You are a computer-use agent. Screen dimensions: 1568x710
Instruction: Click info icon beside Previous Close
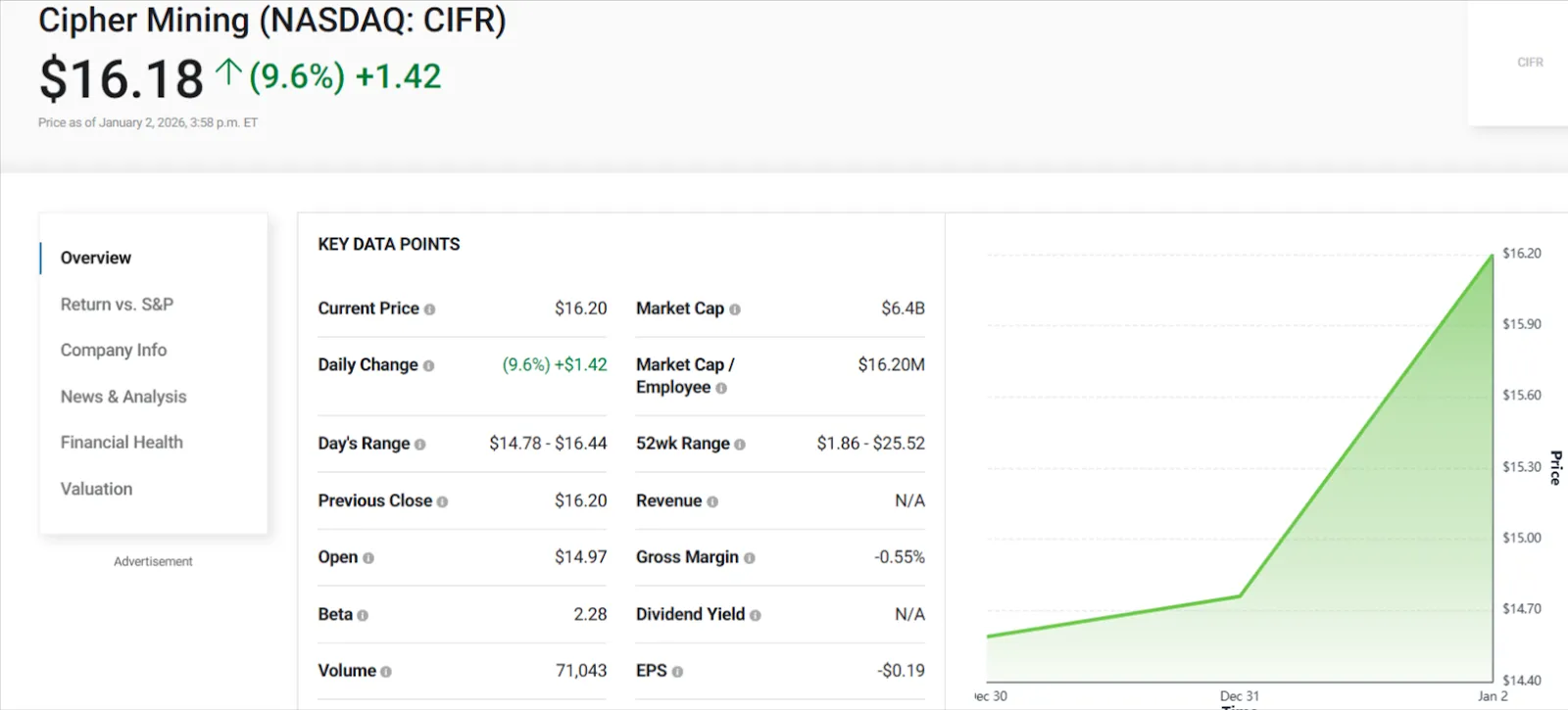pyautogui.click(x=442, y=501)
